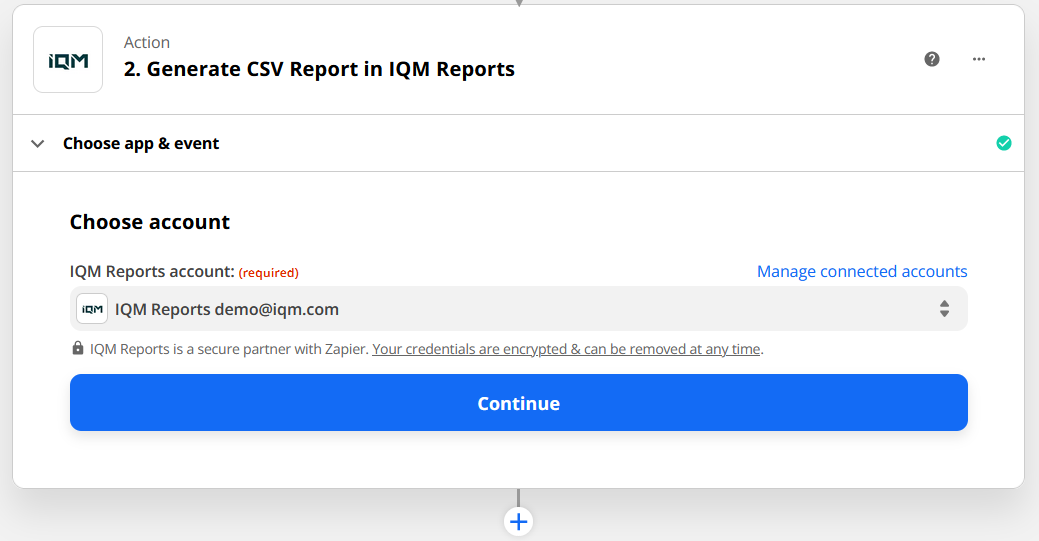Open the three-dot step options menu
The image size is (1039, 541).
[979, 59]
